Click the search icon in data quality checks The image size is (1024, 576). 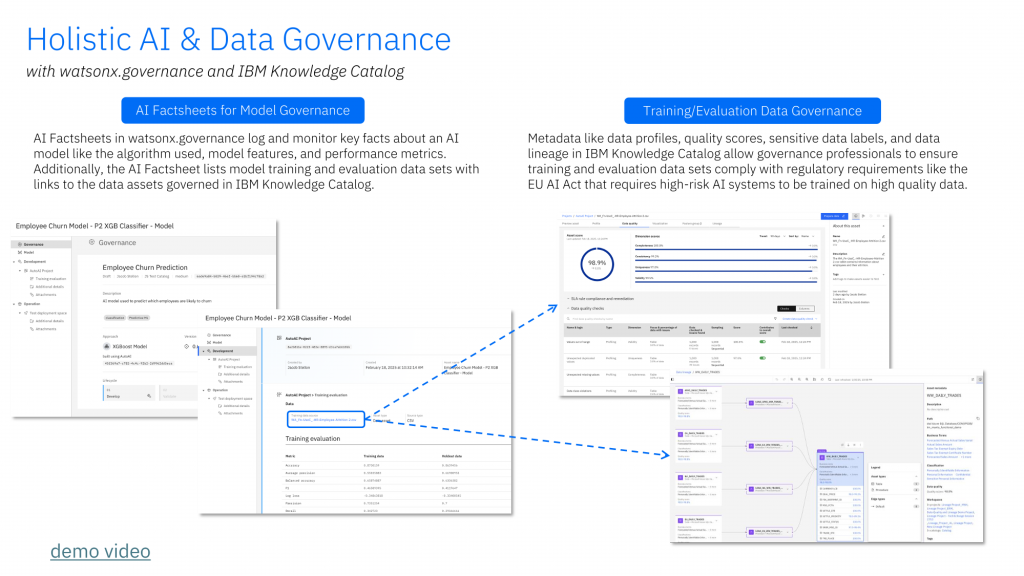tap(570, 318)
